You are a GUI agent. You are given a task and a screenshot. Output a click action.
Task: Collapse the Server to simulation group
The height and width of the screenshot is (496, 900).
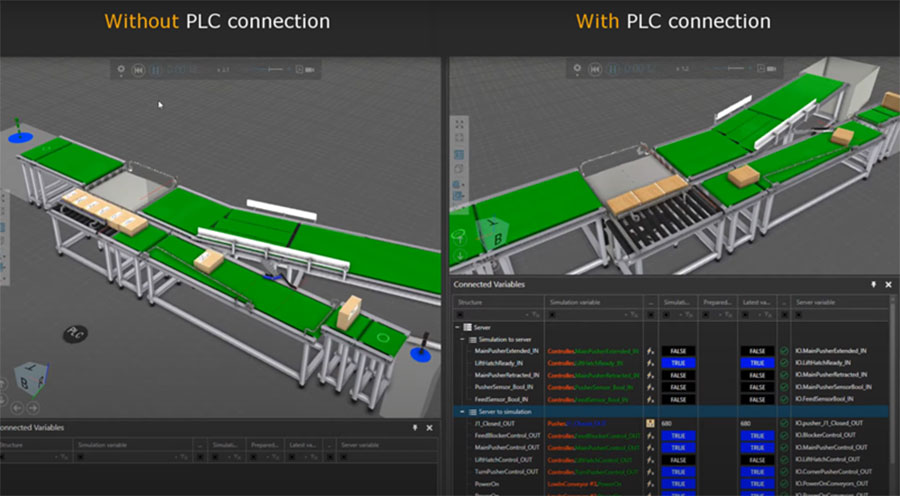click(461, 411)
